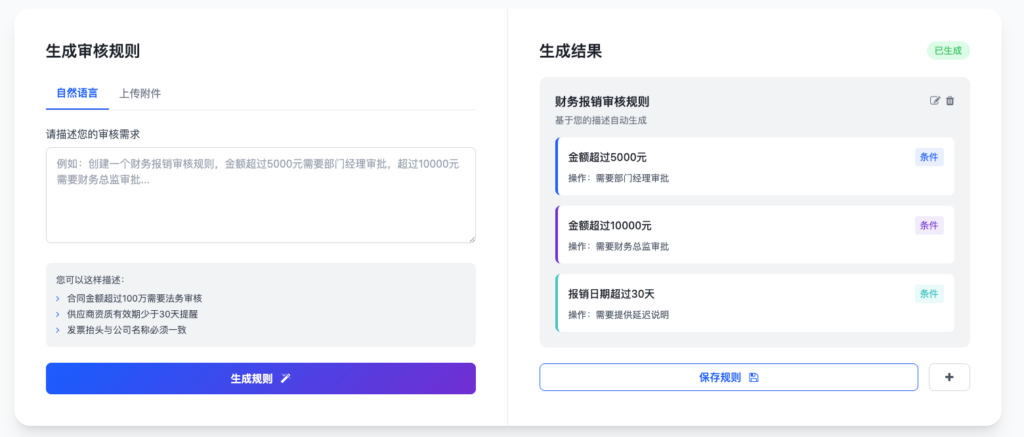Click the magic wand icon on 生成规则
Image resolution: width=1024 pixels, height=437 pixels.
click(x=286, y=379)
